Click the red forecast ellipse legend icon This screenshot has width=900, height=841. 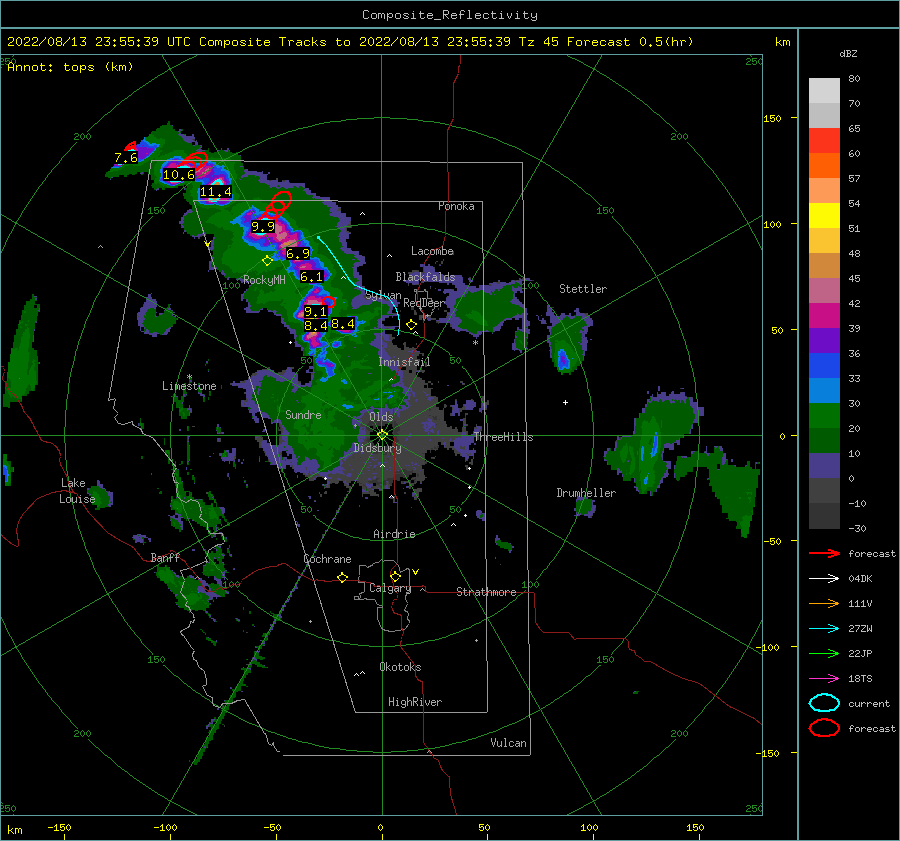coord(824,728)
